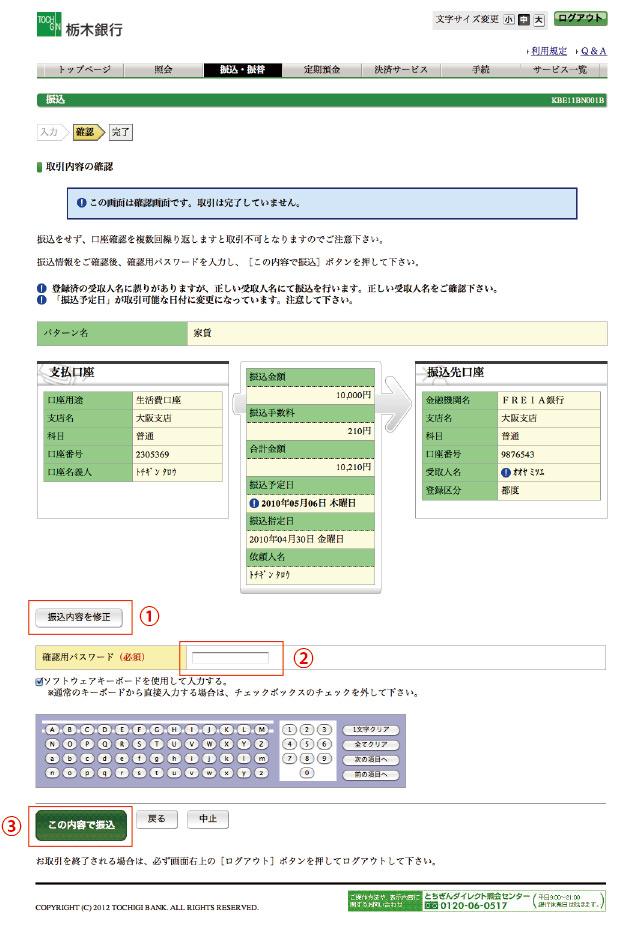Screen dimensions: 638x946
Task: Click the 中止 button
Action: click(x=208, y=819)
